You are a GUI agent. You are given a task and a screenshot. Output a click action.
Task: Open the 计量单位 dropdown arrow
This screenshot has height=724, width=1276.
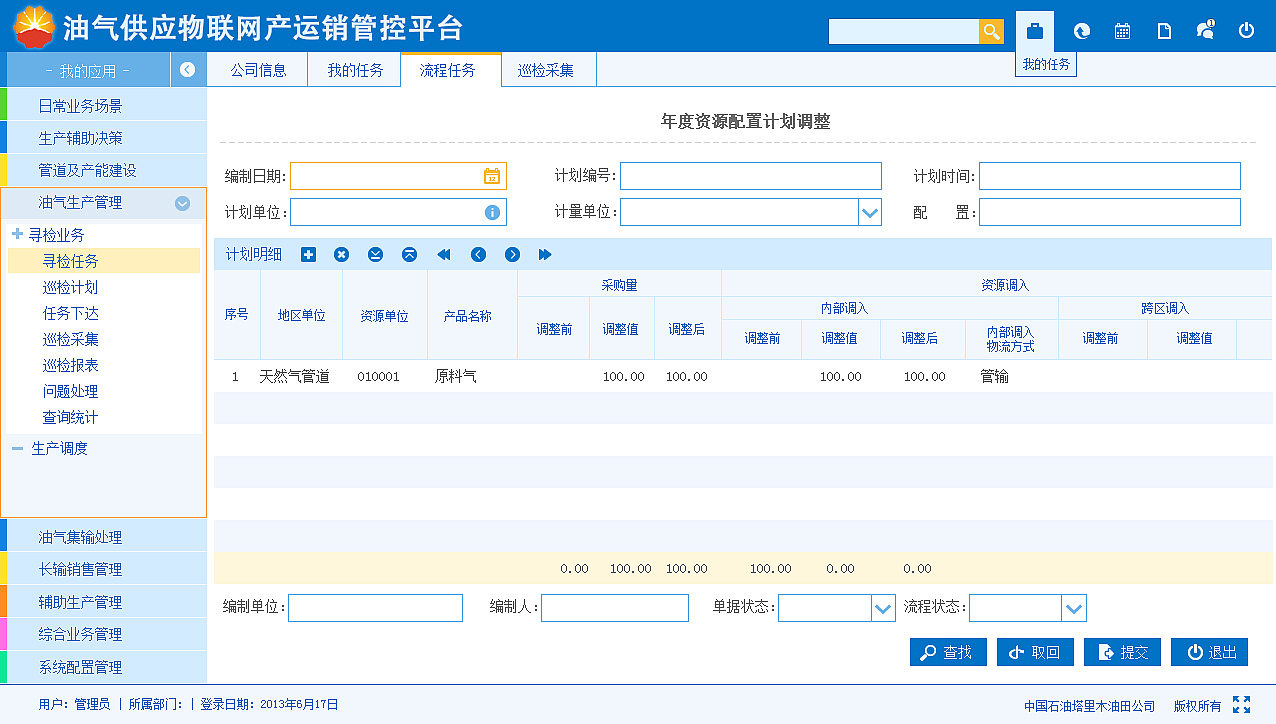click(870, 212)
